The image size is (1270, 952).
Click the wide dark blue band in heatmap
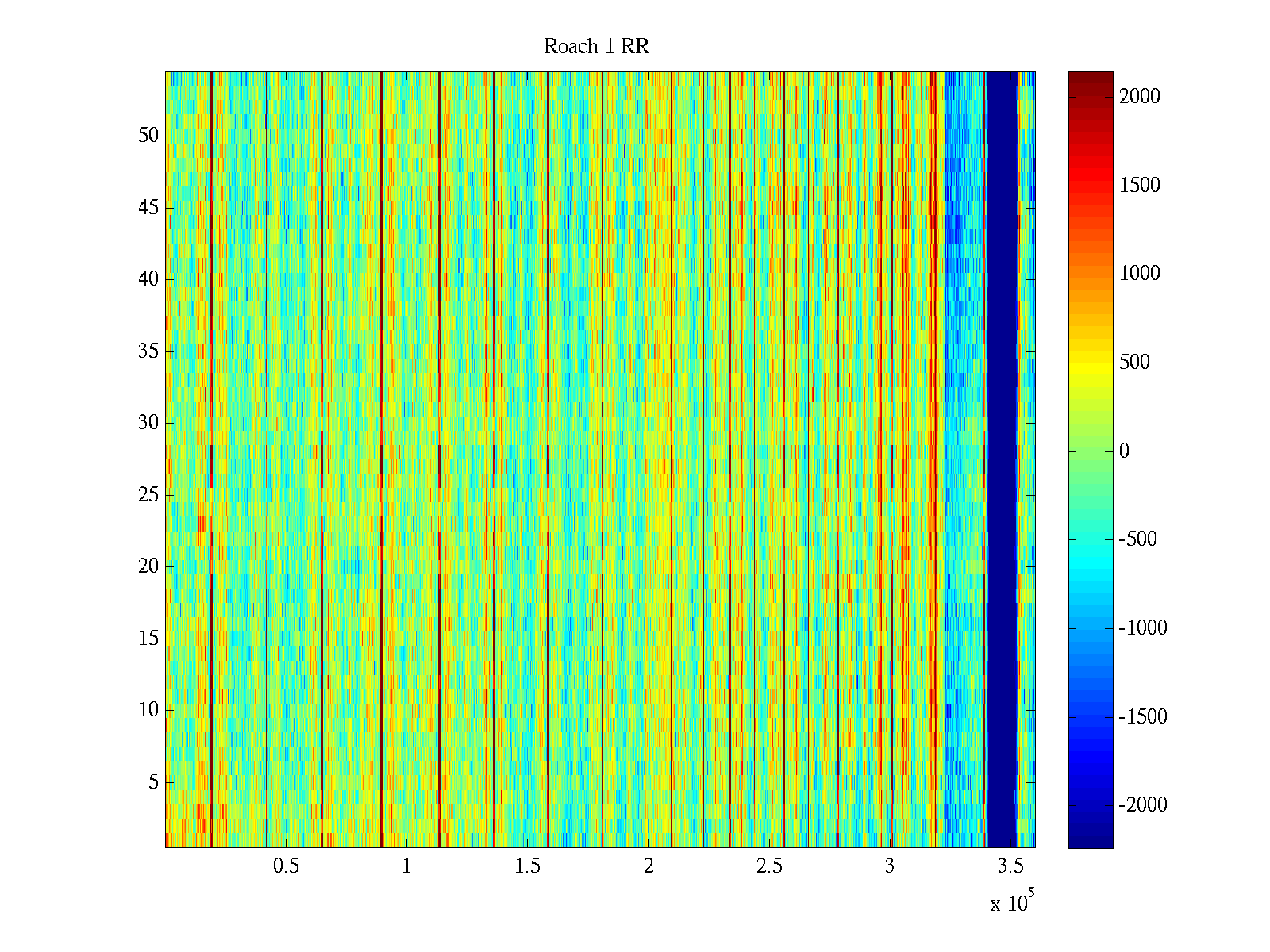(x=1001, y=460)
